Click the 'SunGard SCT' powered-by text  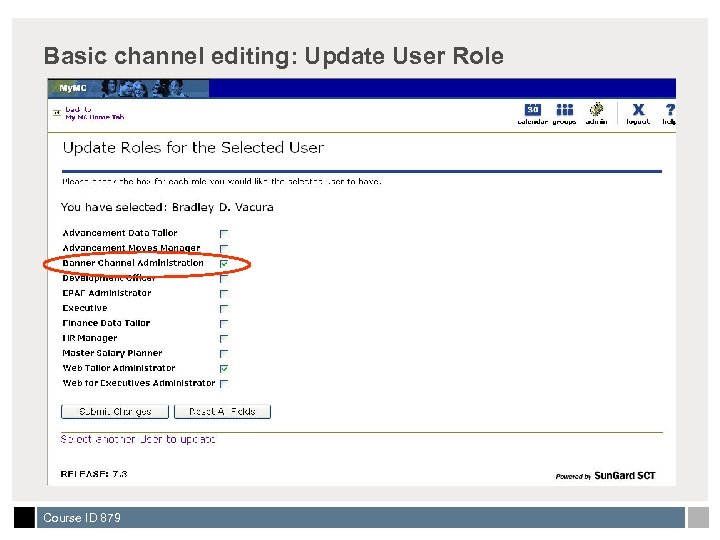pyautogui.click(x=624, y=476)
